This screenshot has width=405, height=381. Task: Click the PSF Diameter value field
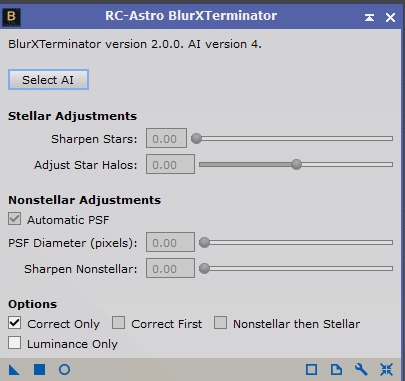point(170,242)
